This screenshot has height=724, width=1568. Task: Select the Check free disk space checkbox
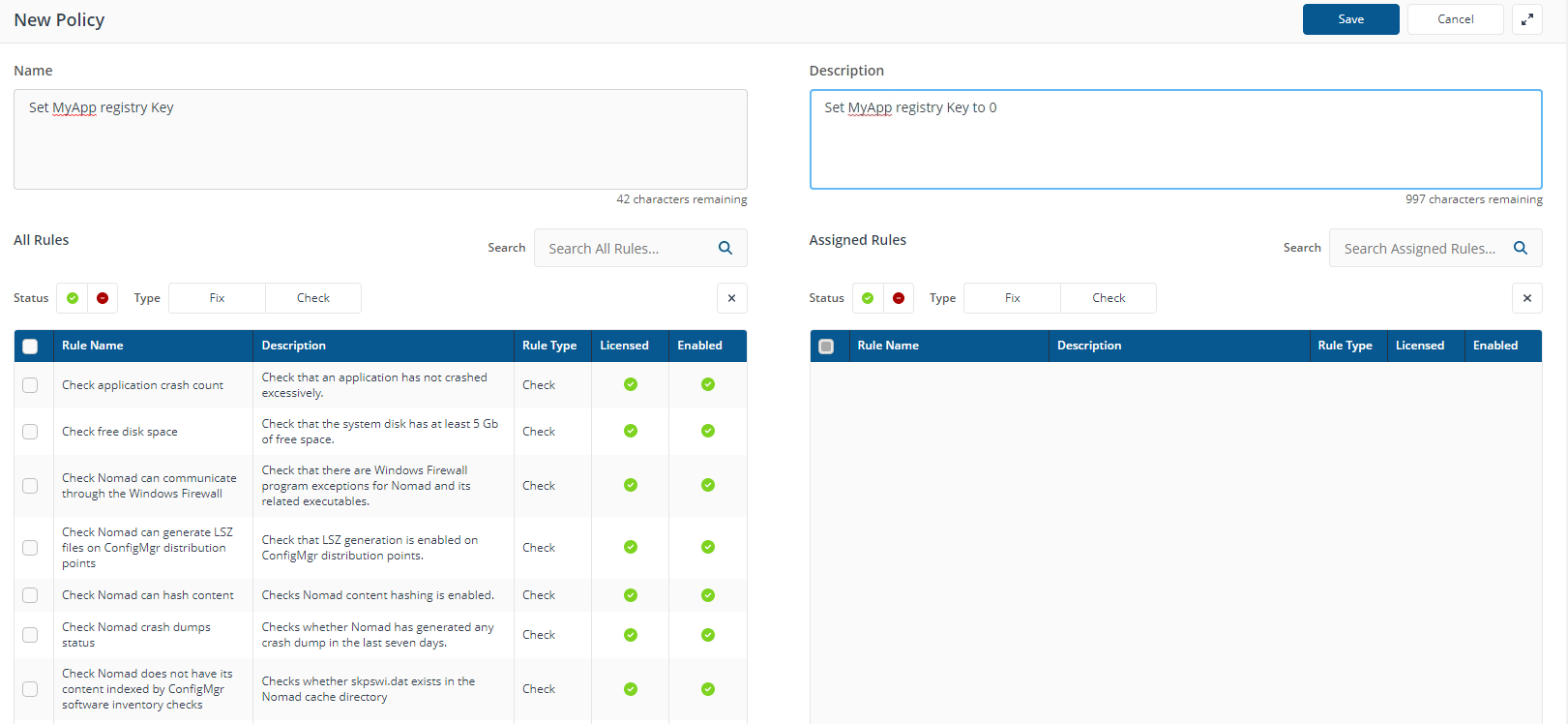[30, 432]
